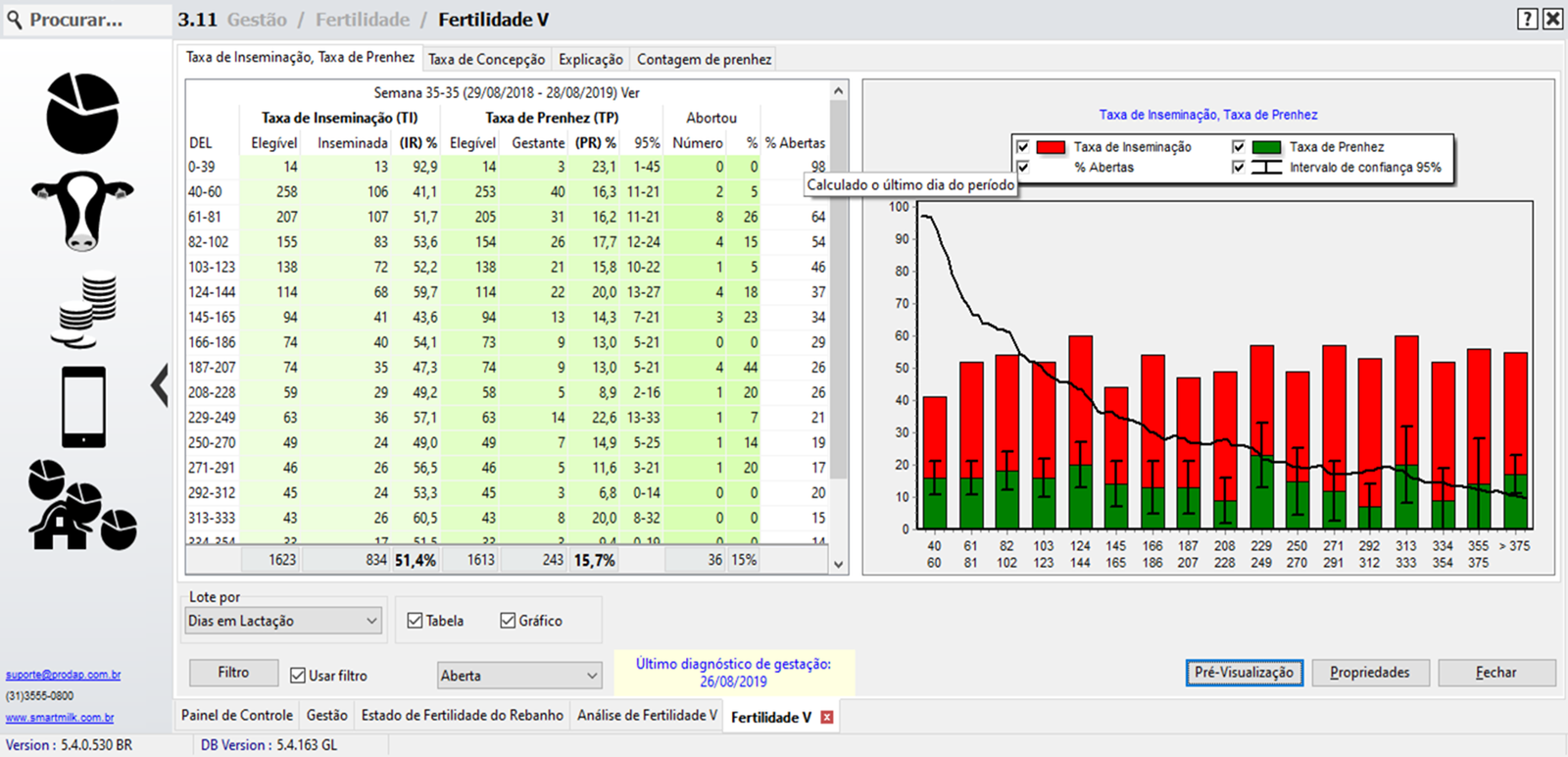Toggle the Tabela checkbox
This screenshot has width=1568, height=757.
coord(415,621)
